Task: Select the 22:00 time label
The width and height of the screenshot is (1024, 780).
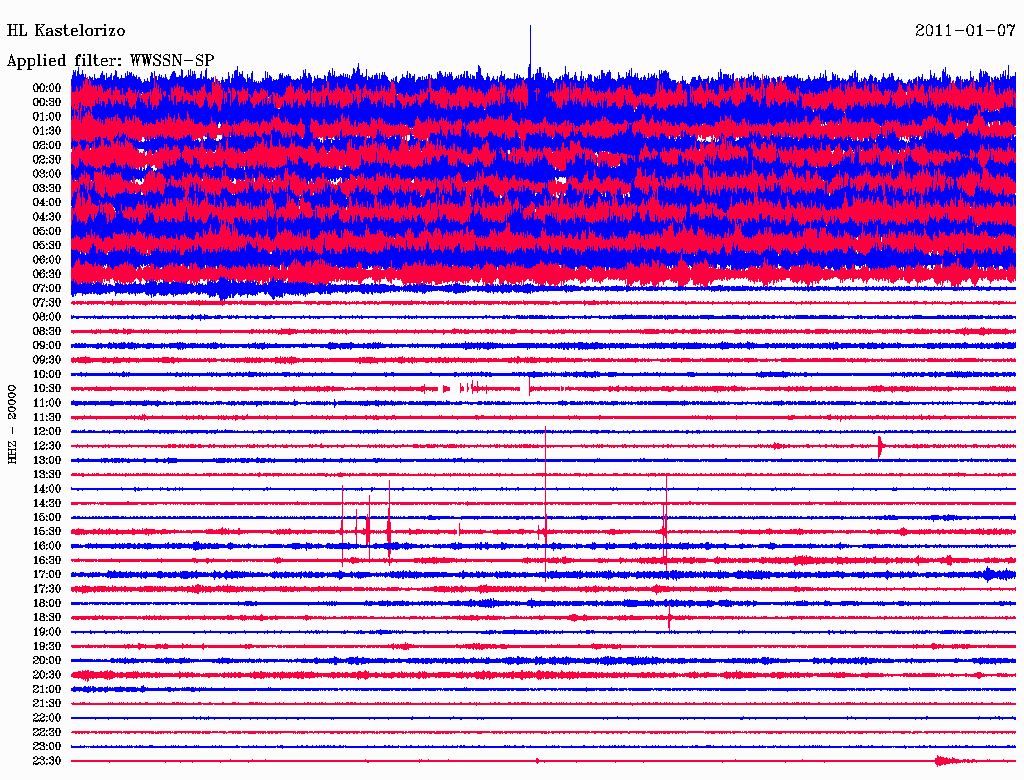Action: tap(47, 718)
